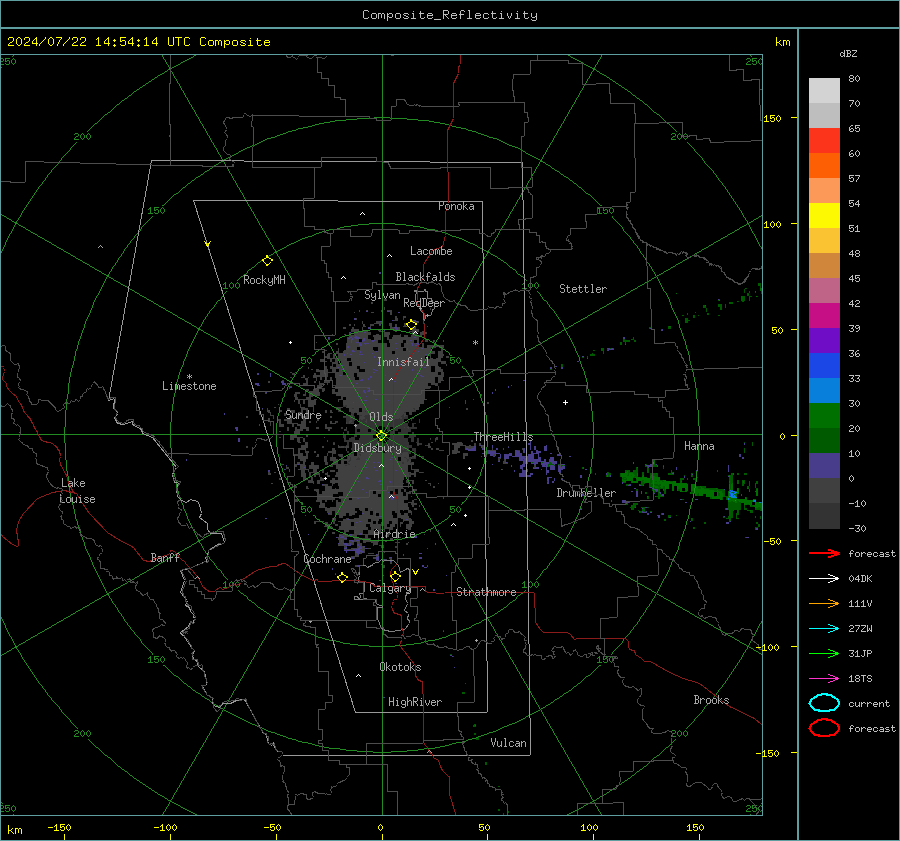Click the red forecast arrow in legend
900x841 pixels.
(x=824, y=553)
